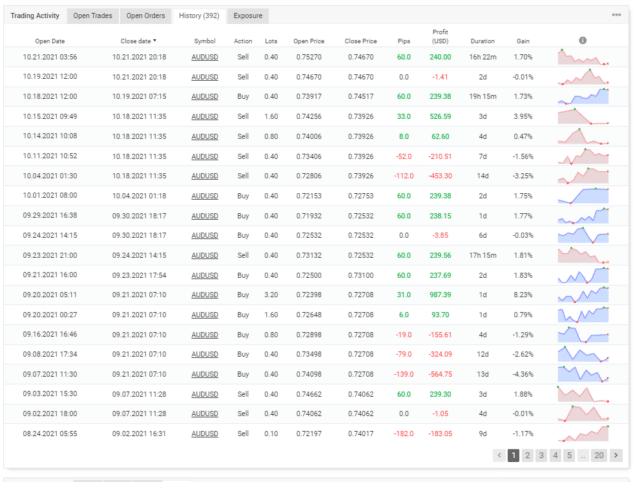Open AUDUSD link in the -183.05 profit row
Viewport: 633px width, 482px height.
(x=205, y=434)
